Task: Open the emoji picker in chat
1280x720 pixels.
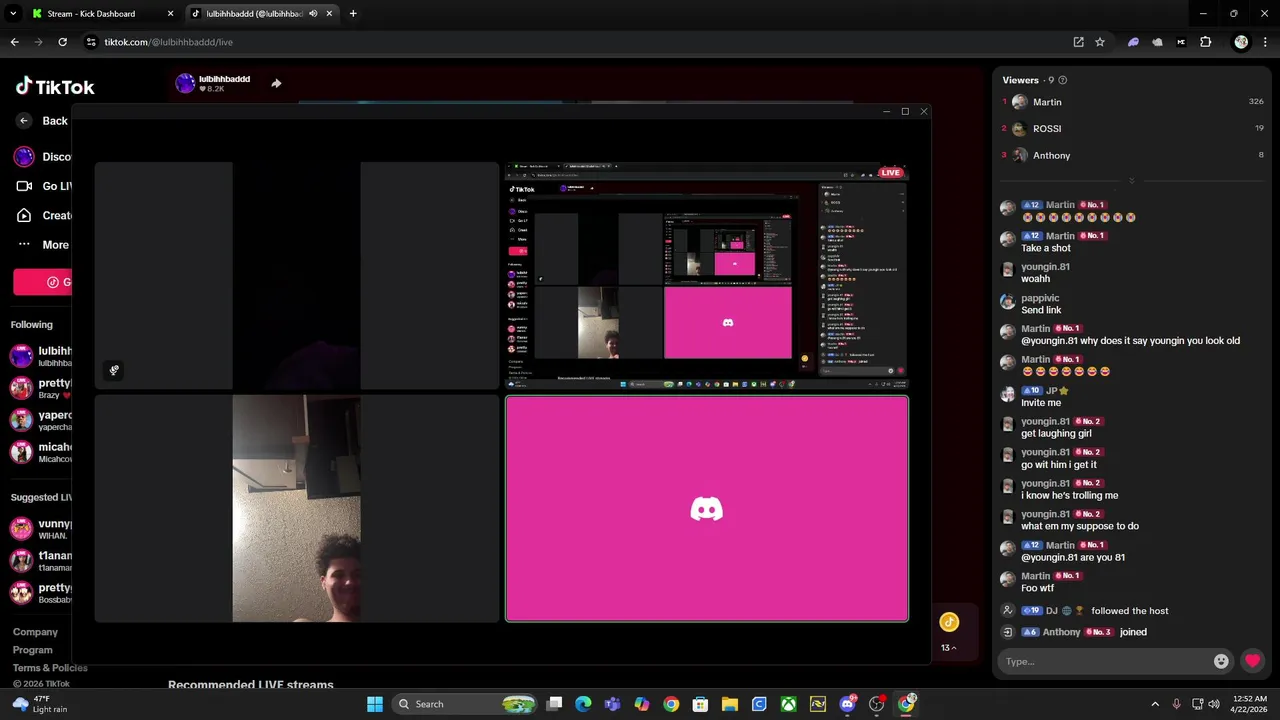Action: tap(1221, 661)
